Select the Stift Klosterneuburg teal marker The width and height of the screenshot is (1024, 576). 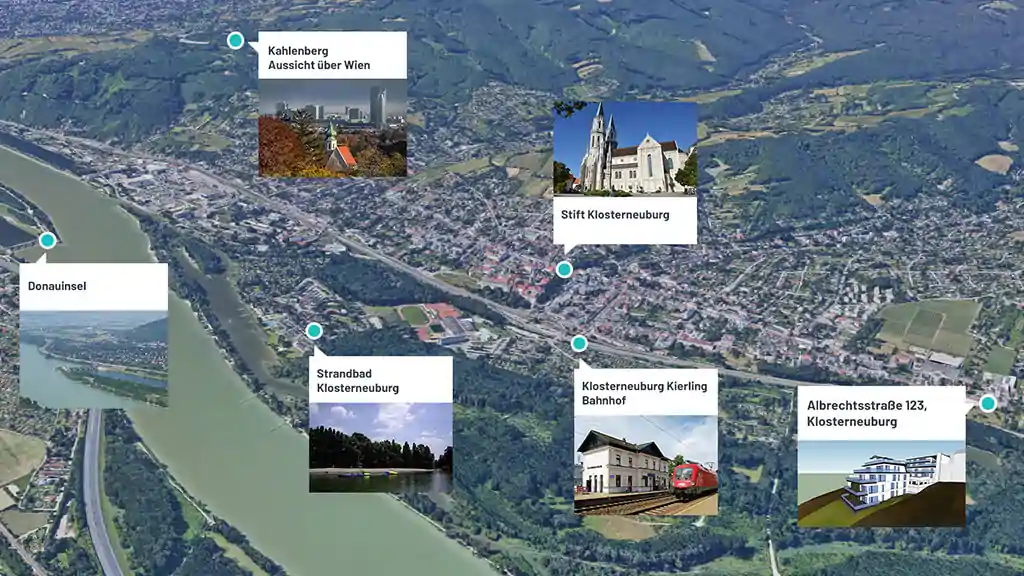pos(564,269)
